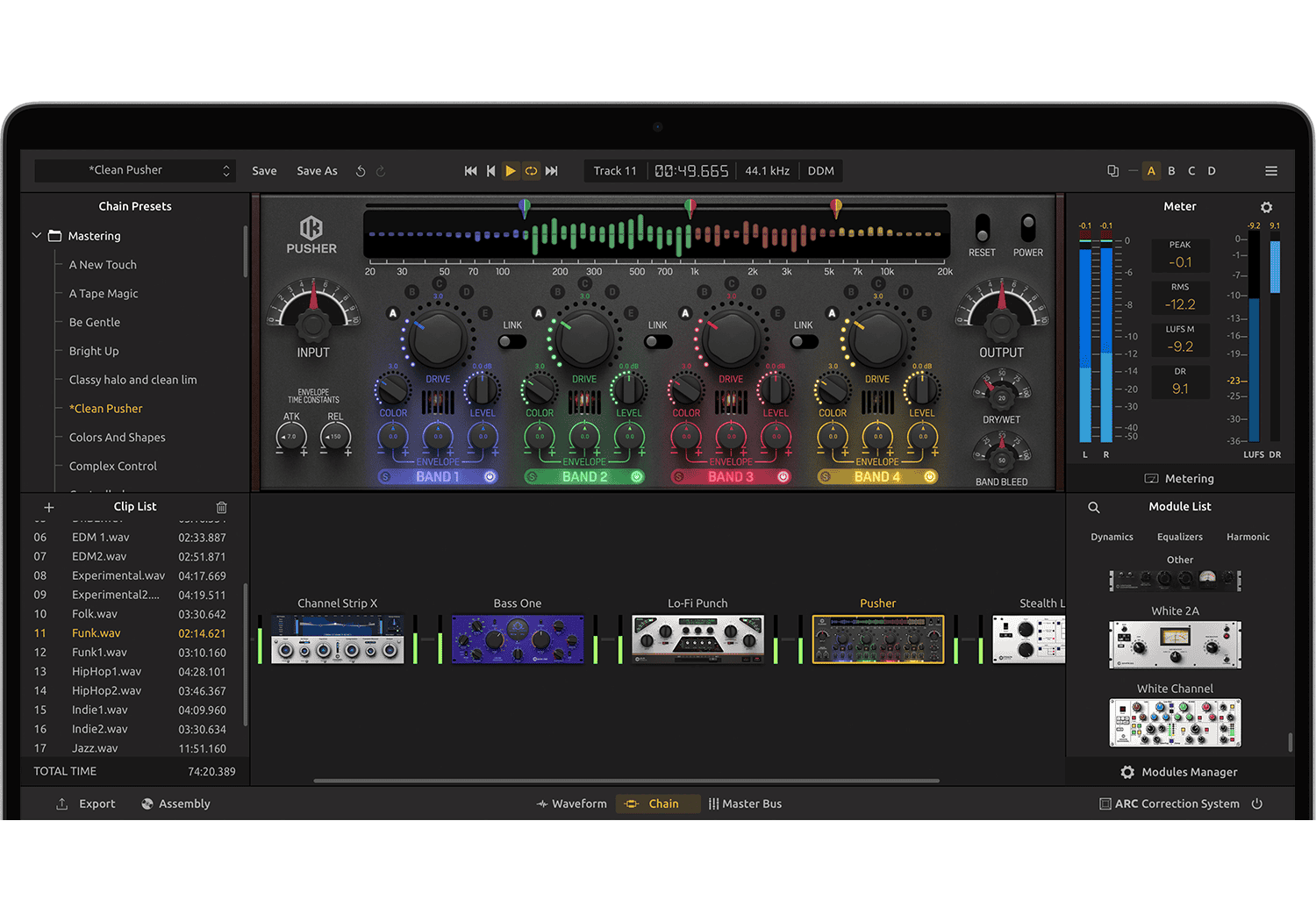Click the Play button

click(511, 171)
